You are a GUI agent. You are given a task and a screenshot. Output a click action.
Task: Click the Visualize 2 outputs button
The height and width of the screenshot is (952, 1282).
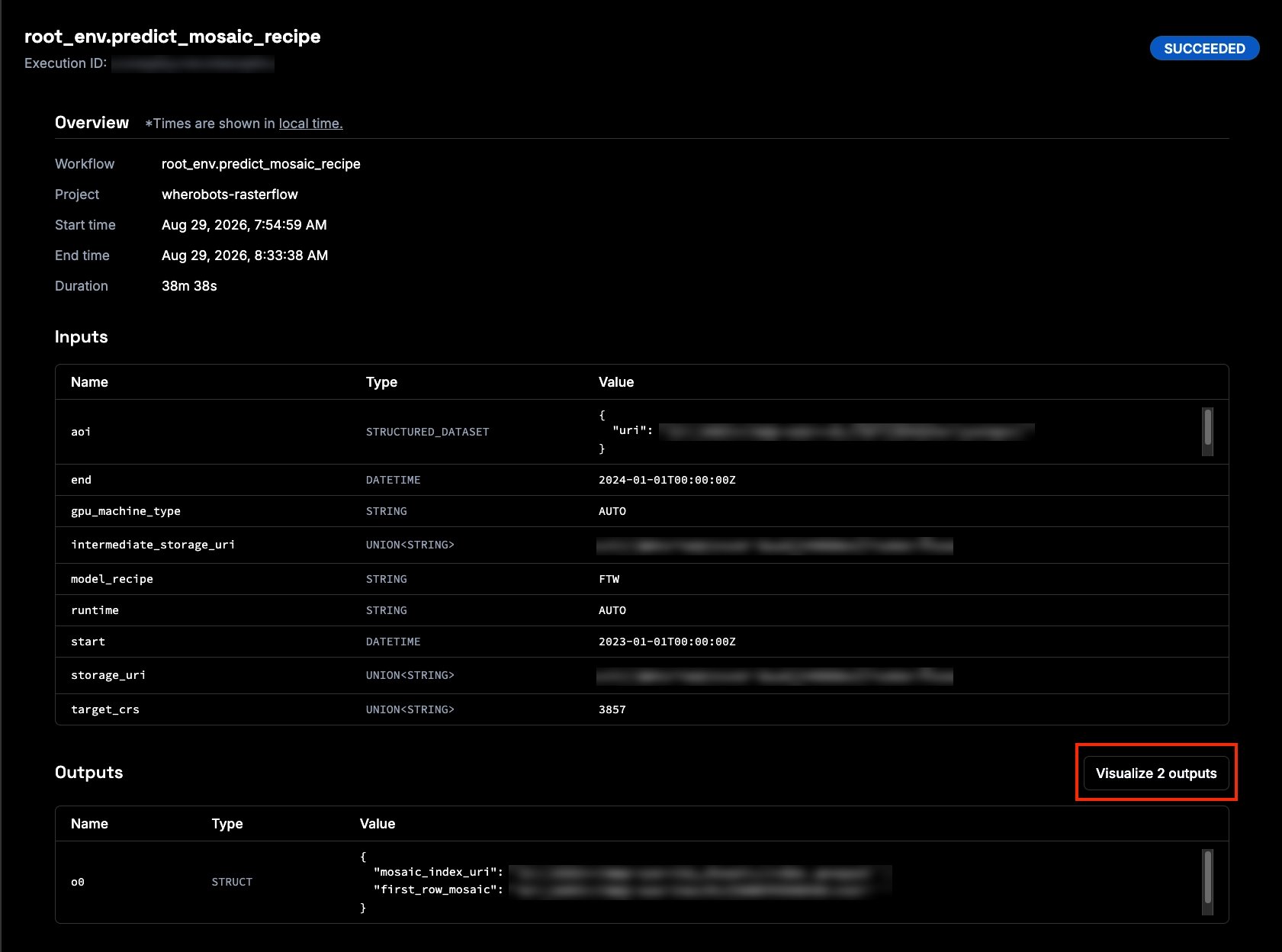click(x=1156, y=773)
